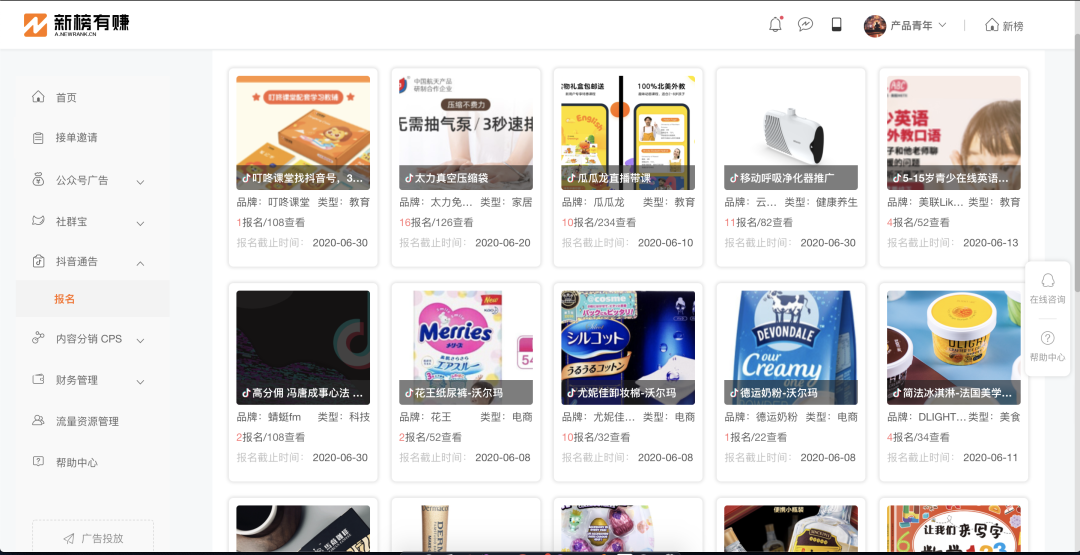Click the 首页 house icon
Image resolution: width=1080 pixels, height=555 pixels.
click(39, 96)
